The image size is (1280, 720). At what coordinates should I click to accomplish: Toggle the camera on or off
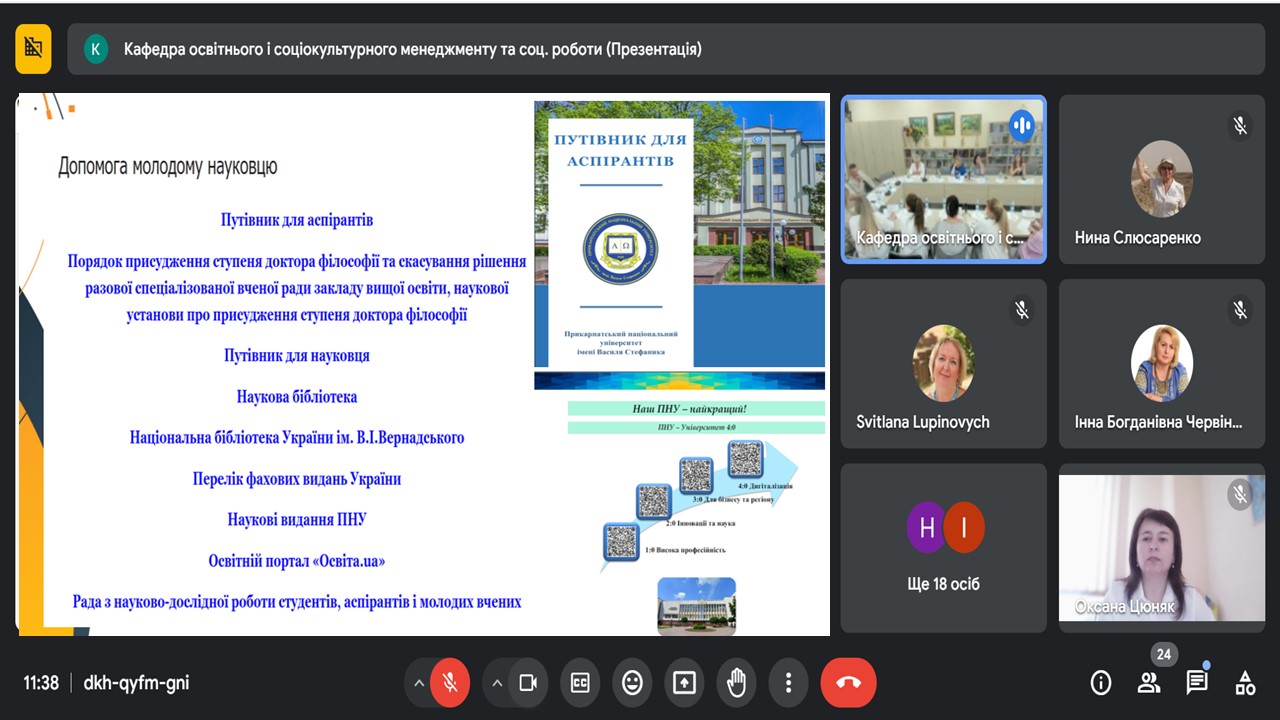tap(528, 683)
